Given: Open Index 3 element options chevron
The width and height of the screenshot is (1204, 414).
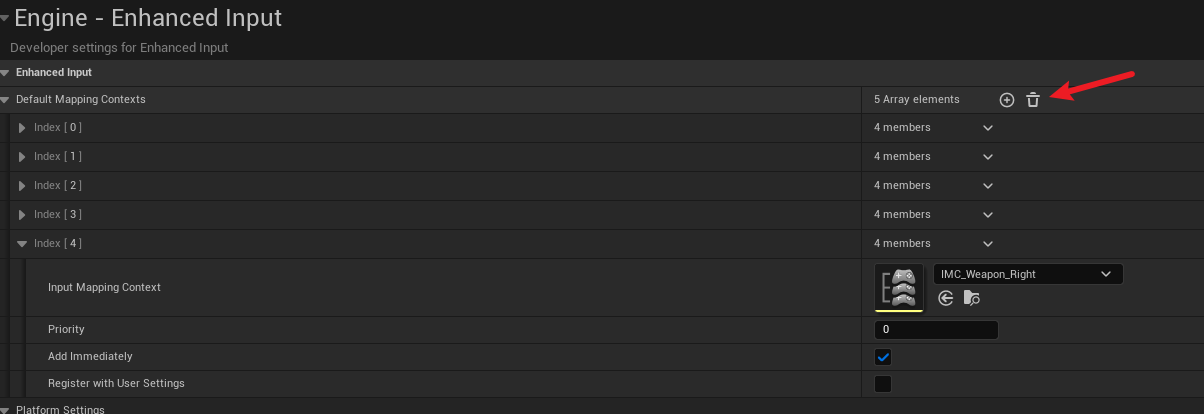Looking at the screenshot, I should coord(988,215).
